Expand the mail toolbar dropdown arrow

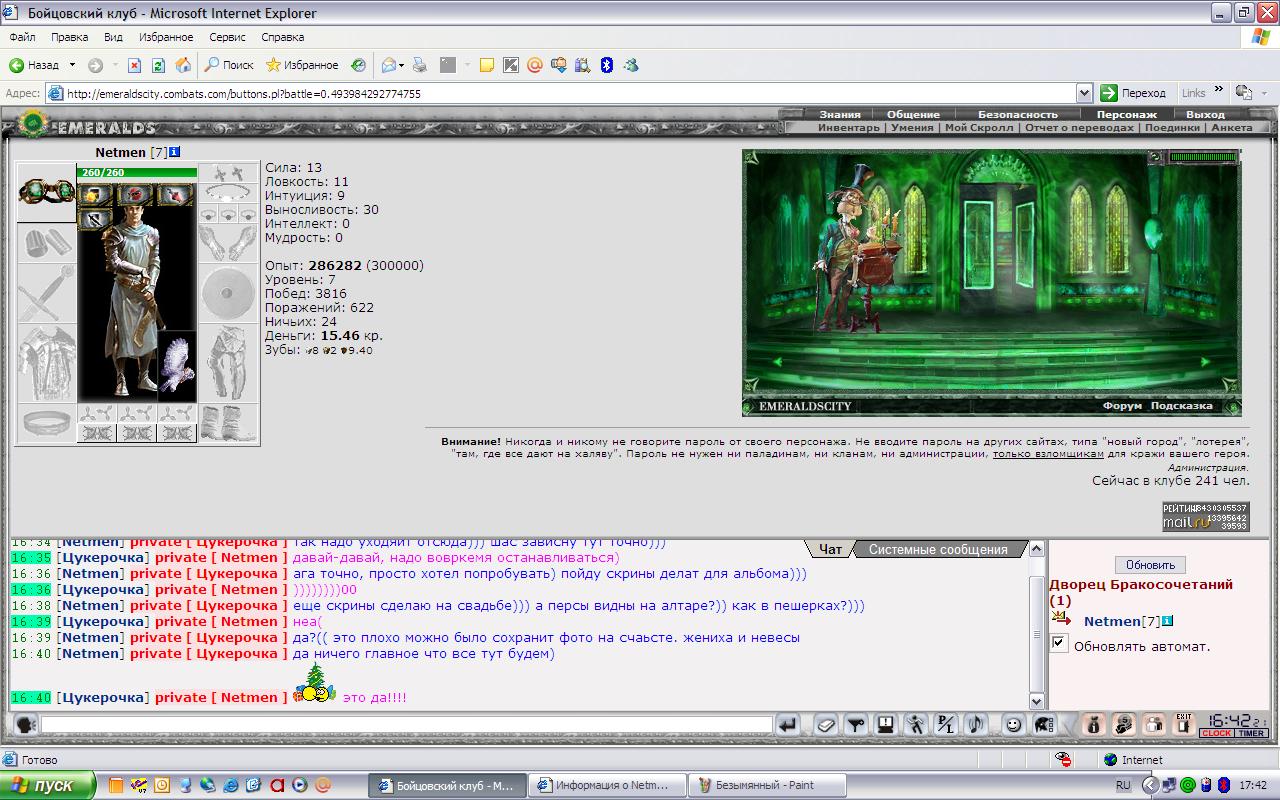pyautogui.click(x=402, y=65)
